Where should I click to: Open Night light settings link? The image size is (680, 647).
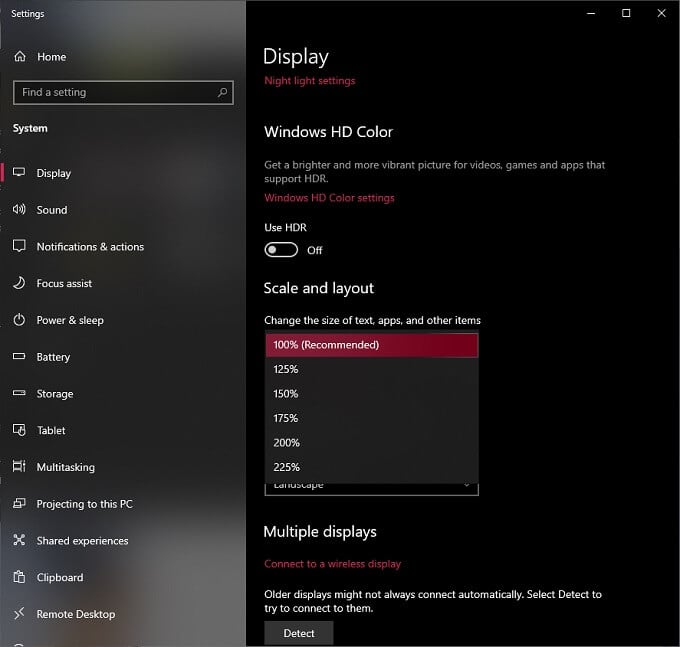point(310,81)
